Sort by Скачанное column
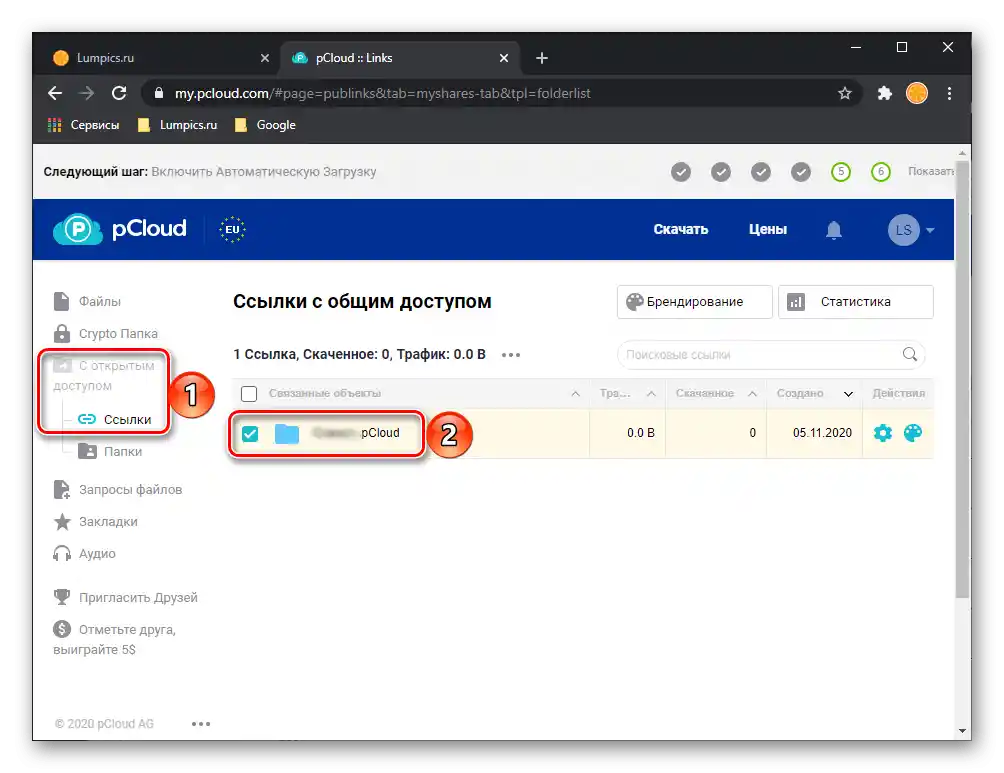The image size is (1004, 773). point(716,393)
